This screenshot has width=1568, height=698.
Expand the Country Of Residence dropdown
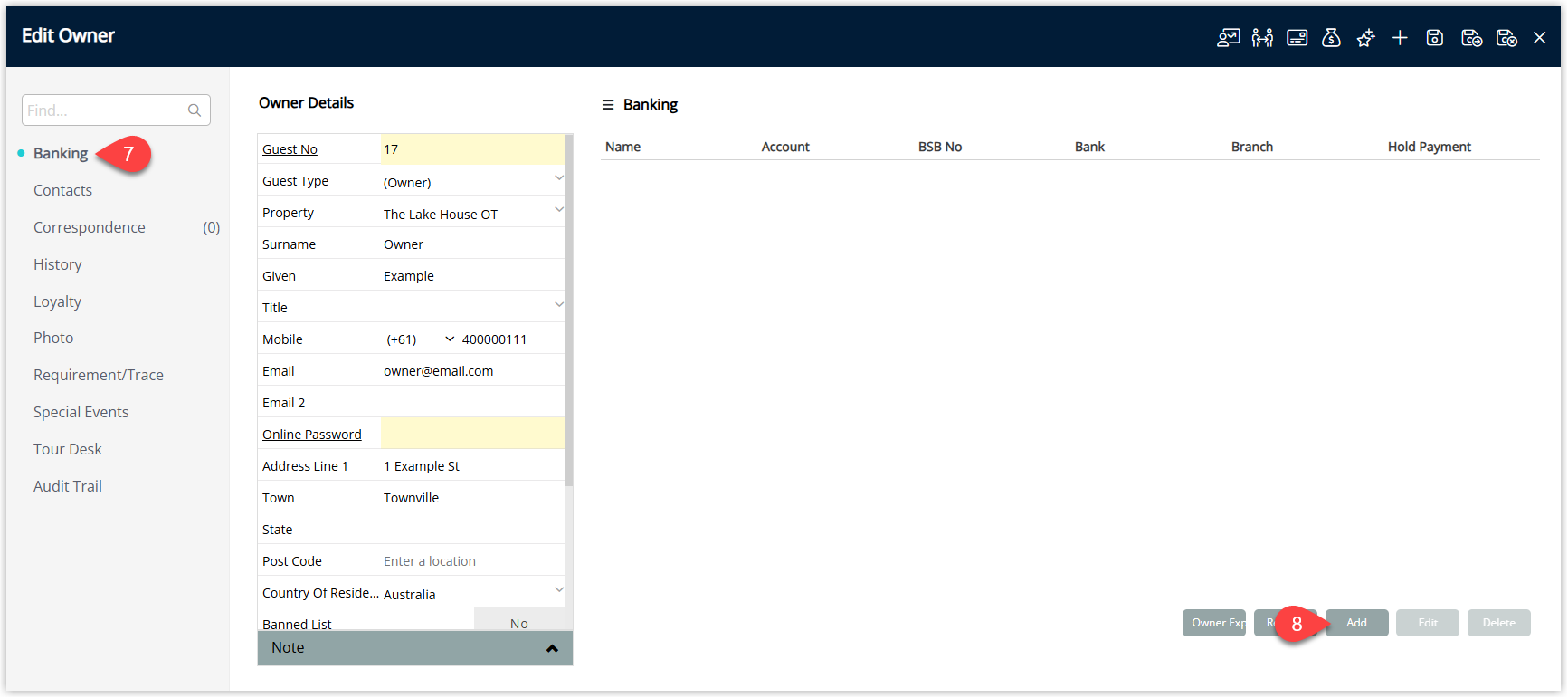[x=559, y=590]
